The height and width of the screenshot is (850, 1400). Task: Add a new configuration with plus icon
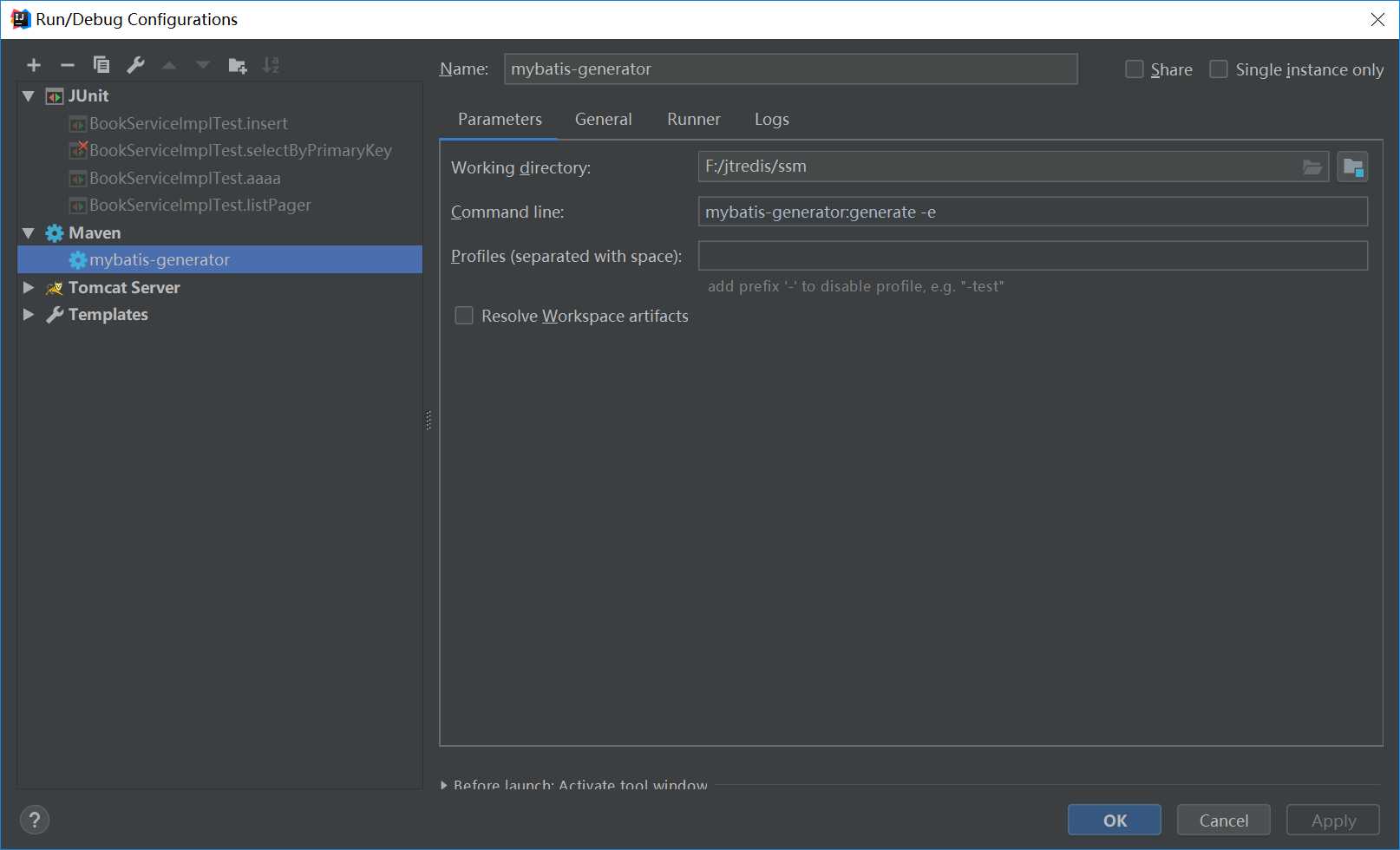(x=34, y=65)
